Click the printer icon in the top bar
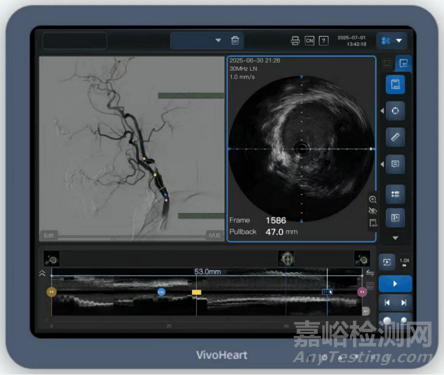The image size is (444, 375). [x=295, y=41]
